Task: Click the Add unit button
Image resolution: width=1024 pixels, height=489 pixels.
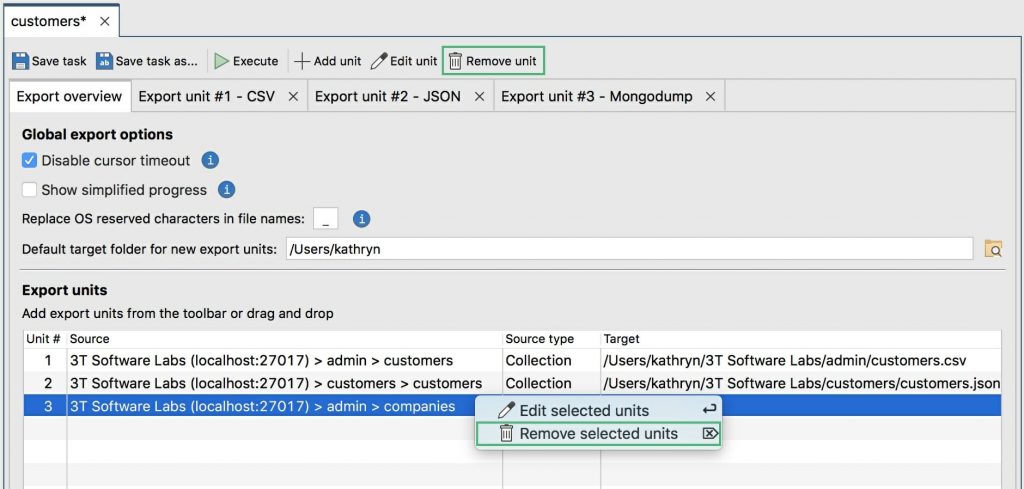Action: tap(328, 61)
